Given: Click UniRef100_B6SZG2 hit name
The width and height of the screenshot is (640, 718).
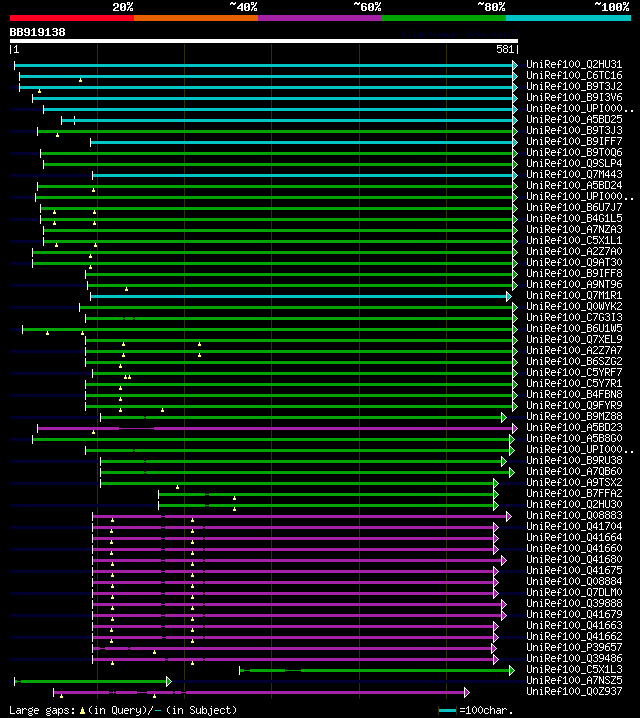Looking at the screenshot, I should pos(574,361).
